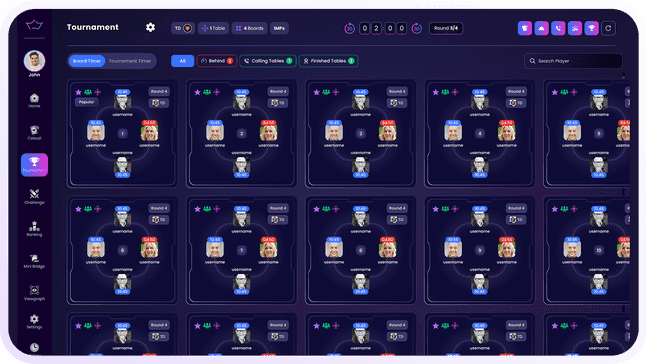This screenshot has width=646, height=364.
Task: Click the 4 Boards selector
Action: coord(250,28)
